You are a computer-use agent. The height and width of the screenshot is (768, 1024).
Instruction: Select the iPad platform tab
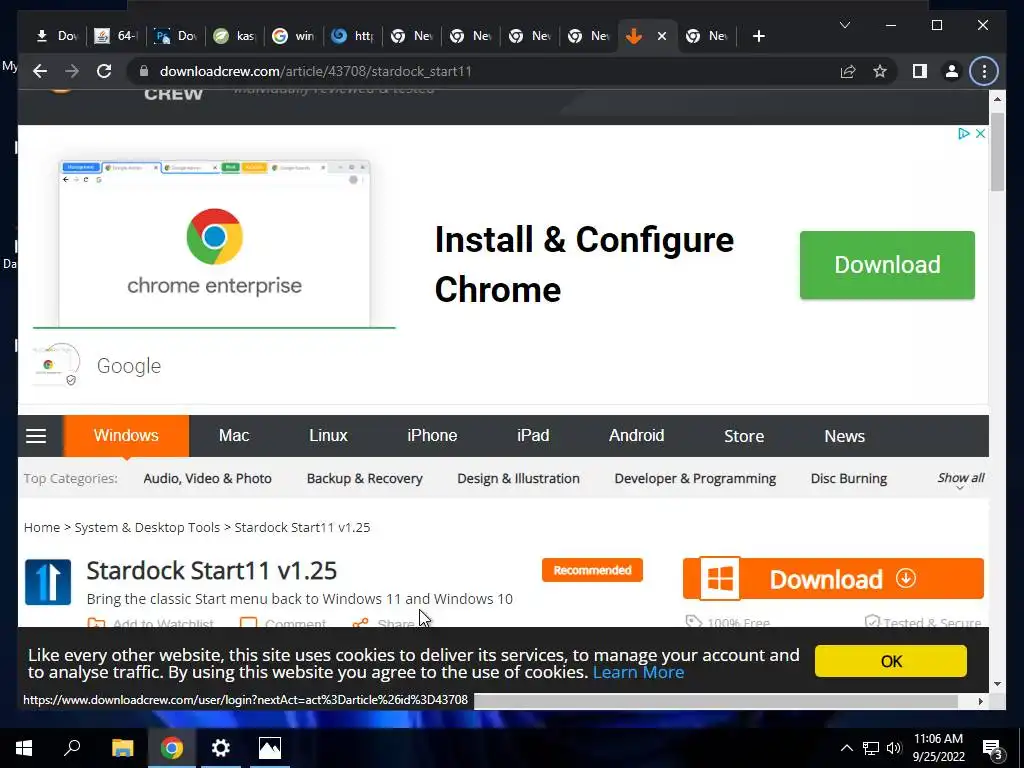click(533, 436)
